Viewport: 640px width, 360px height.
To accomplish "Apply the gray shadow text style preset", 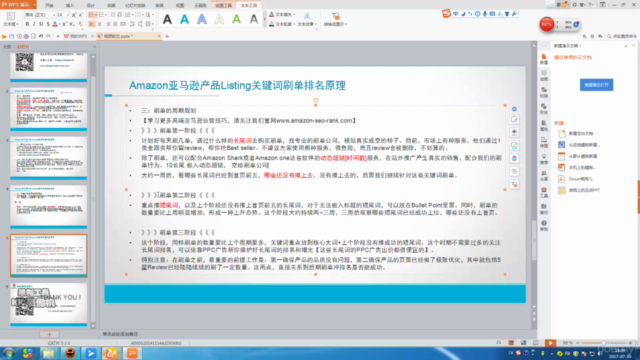I will coord(253,19).
